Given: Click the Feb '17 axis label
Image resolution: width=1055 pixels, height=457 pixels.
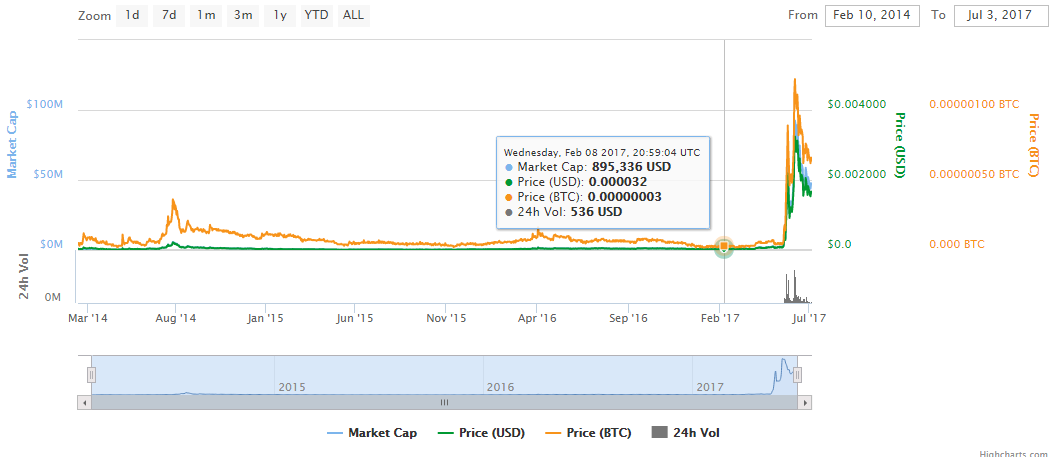Looking at the screenshot, I should [720, 319].
